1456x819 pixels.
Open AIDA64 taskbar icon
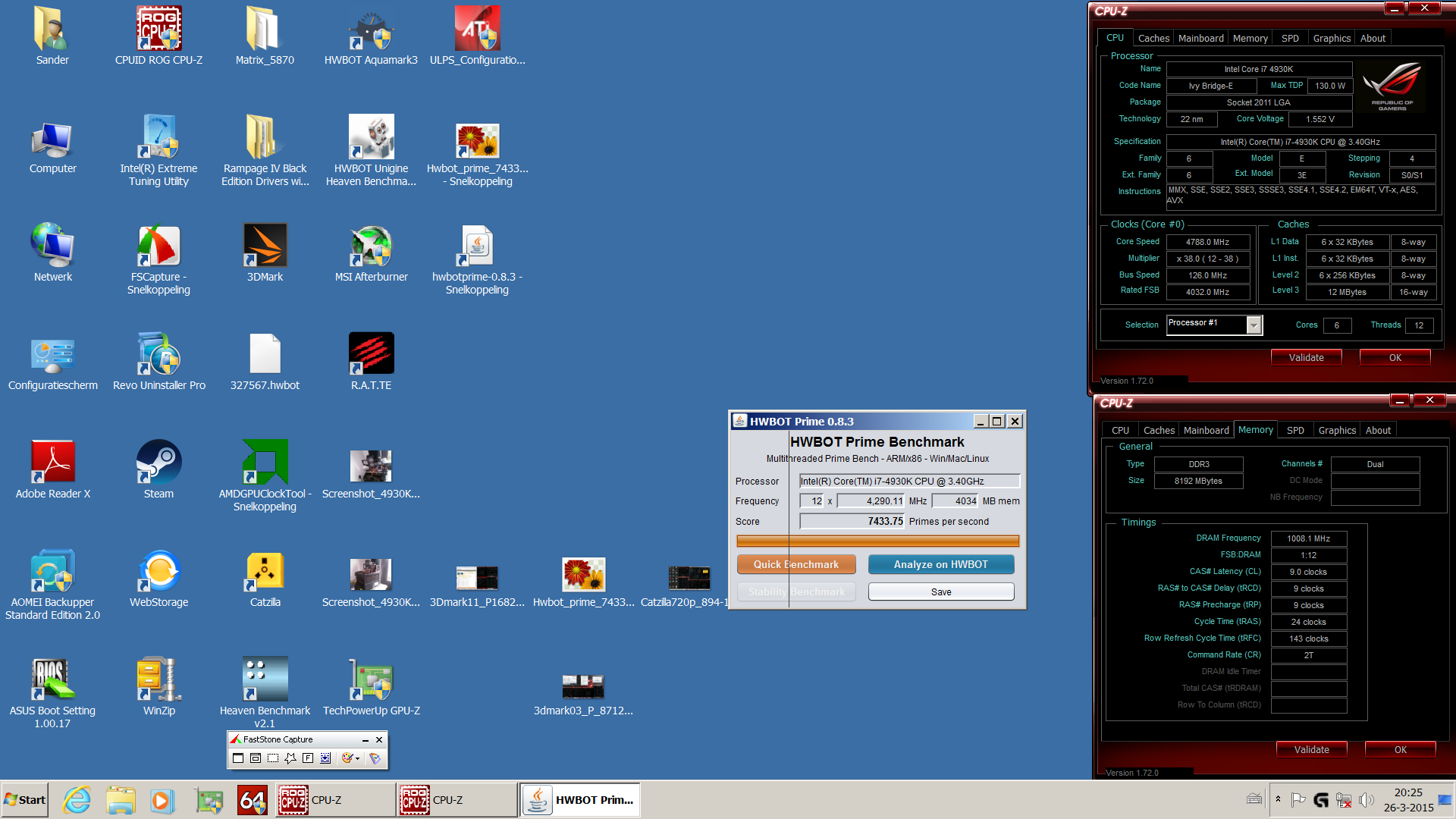click(x=252, y=800)
